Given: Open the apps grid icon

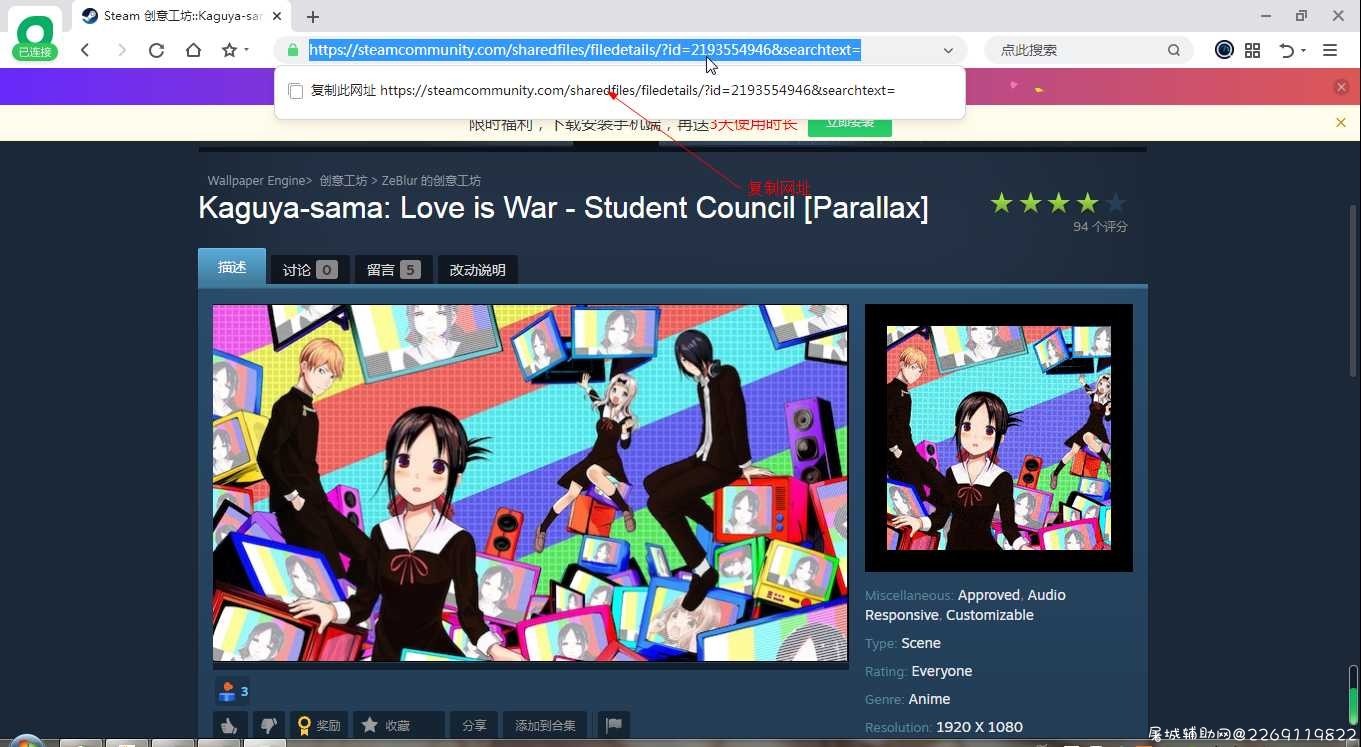Looking at the screenshot, I should pos(1252,50).
